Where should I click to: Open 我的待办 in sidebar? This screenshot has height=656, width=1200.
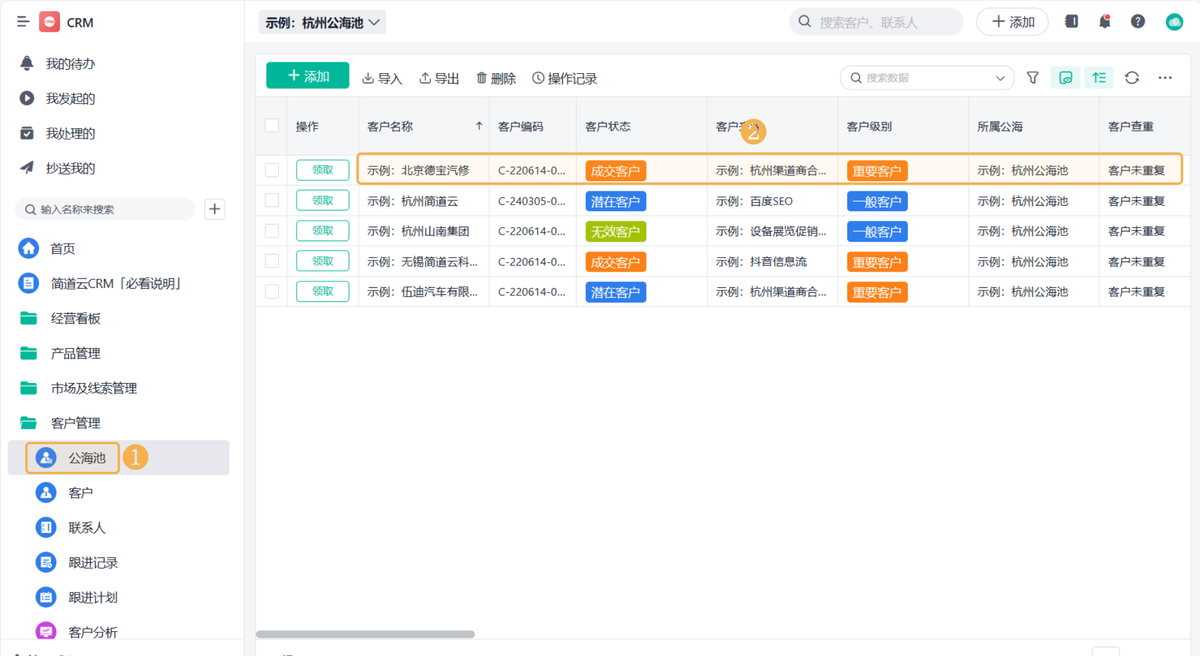pyautogui.click(x=70, y=64)
